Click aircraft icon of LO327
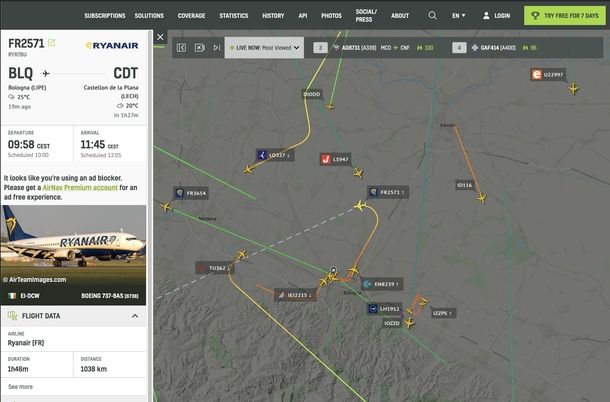Image resolution: width=610 pixels, height=402 pixels. [x=248, y=169]
